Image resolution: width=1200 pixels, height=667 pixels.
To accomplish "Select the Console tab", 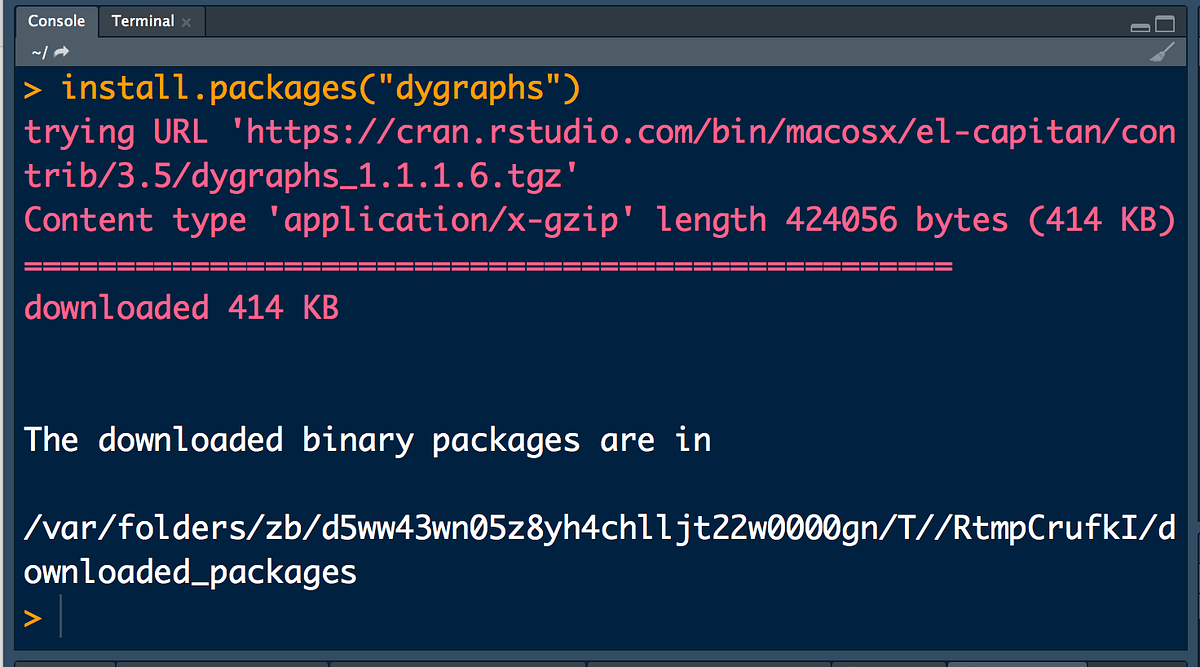I will pyautogui.click(x=56, y=21).
